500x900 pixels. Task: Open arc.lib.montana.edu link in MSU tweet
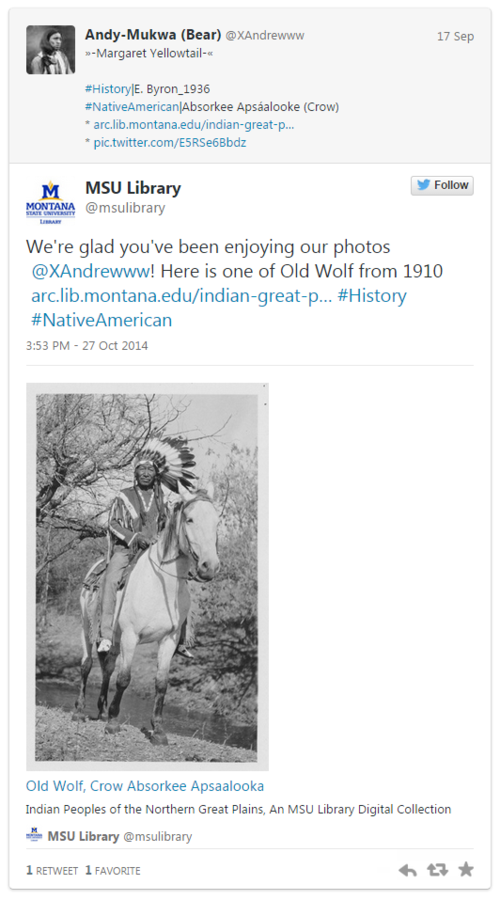[181, 296]
